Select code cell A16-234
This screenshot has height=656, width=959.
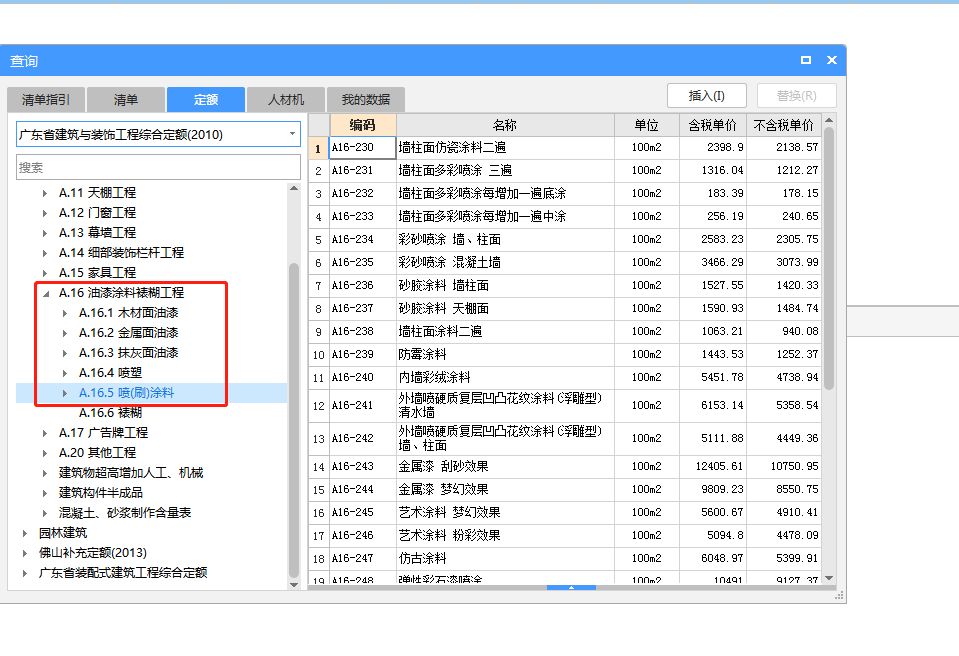click(x=363, y=240)
